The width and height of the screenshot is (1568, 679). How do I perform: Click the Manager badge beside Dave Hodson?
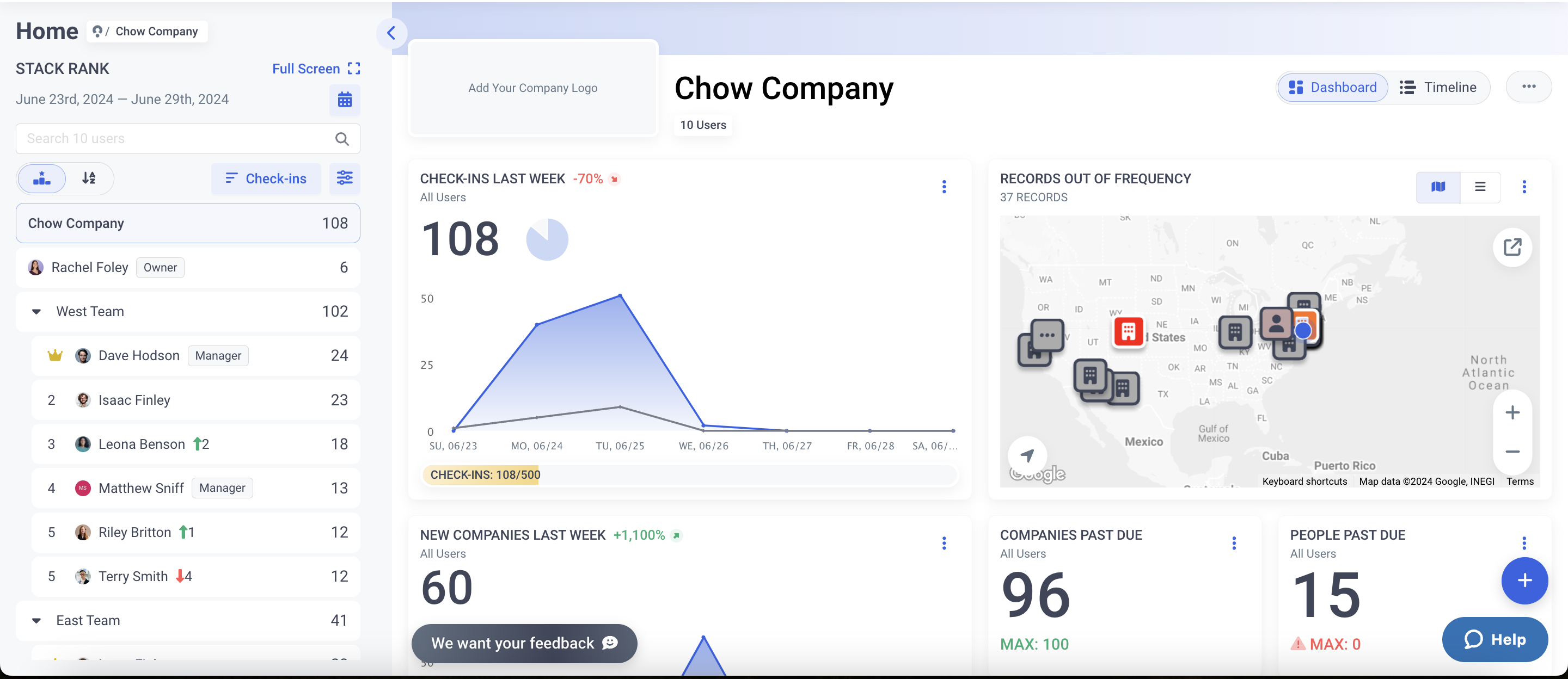[x=218, y=356]
